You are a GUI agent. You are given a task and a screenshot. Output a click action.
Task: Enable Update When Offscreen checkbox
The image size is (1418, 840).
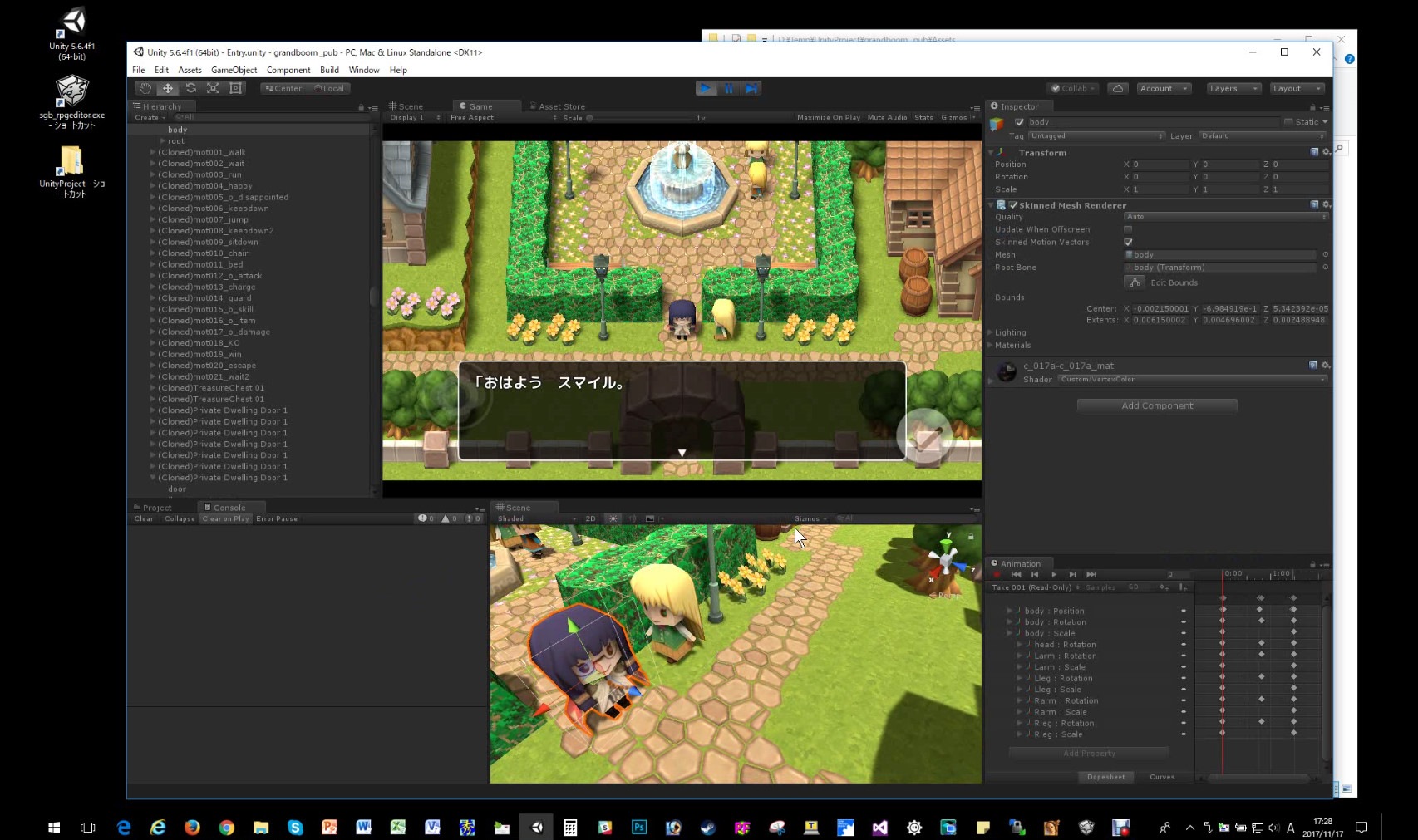tap(1128, 229)
